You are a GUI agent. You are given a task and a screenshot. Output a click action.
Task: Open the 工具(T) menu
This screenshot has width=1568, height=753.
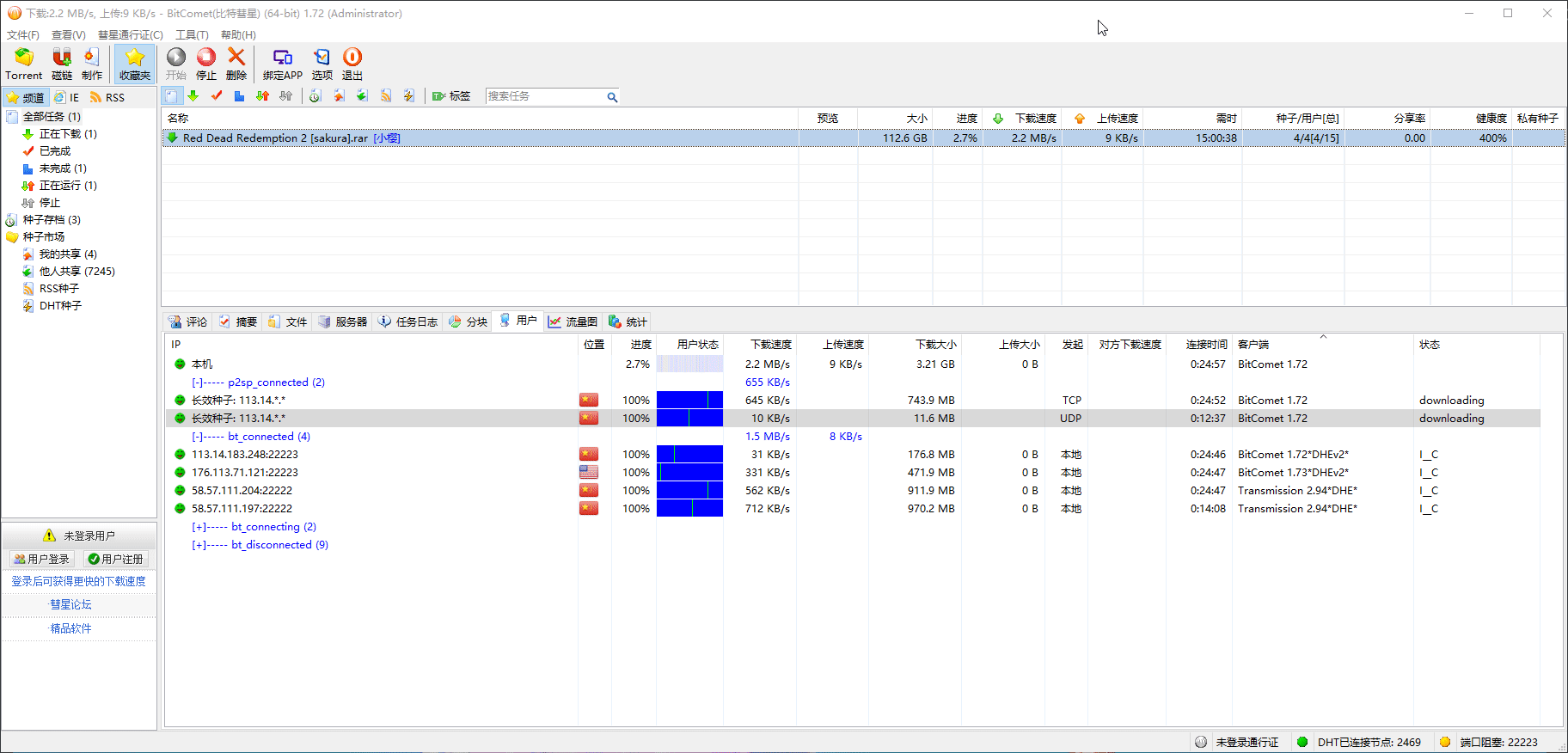[192, 35]
